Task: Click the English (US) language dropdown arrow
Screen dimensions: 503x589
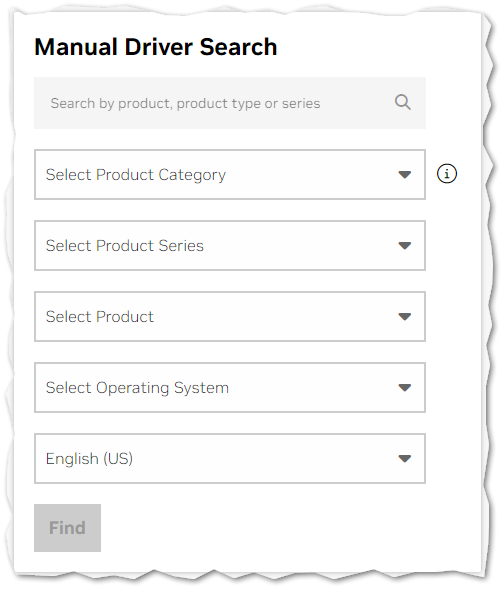Action: tap(405, 458)
